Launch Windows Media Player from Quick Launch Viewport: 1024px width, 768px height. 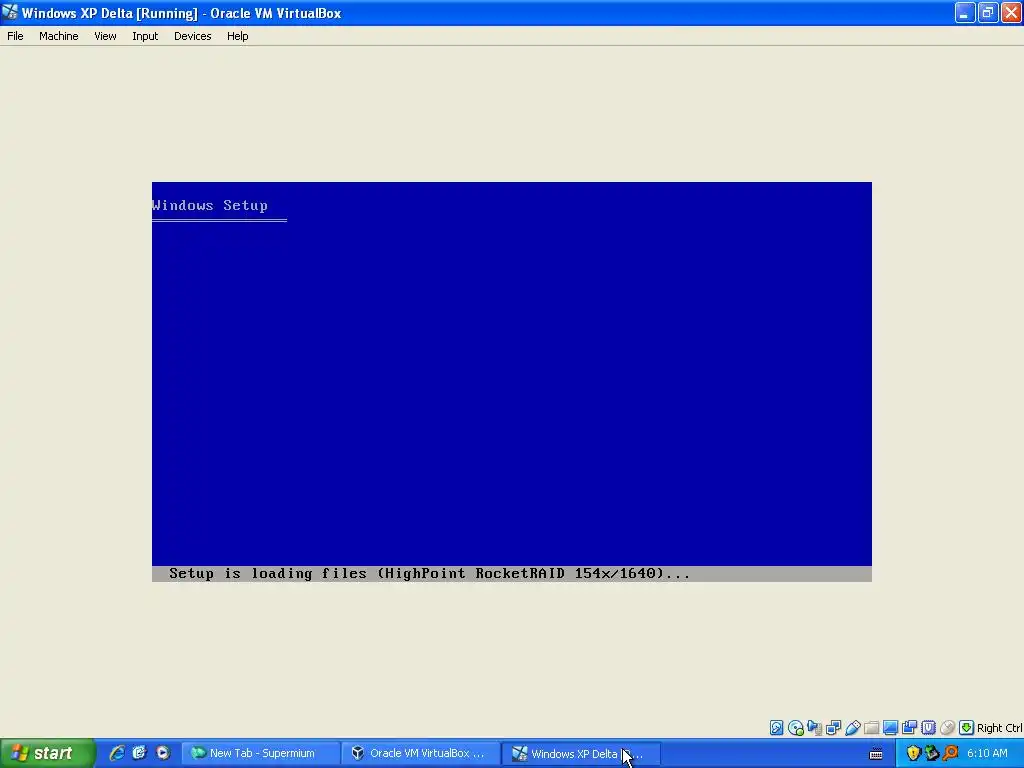coord(163,753)
